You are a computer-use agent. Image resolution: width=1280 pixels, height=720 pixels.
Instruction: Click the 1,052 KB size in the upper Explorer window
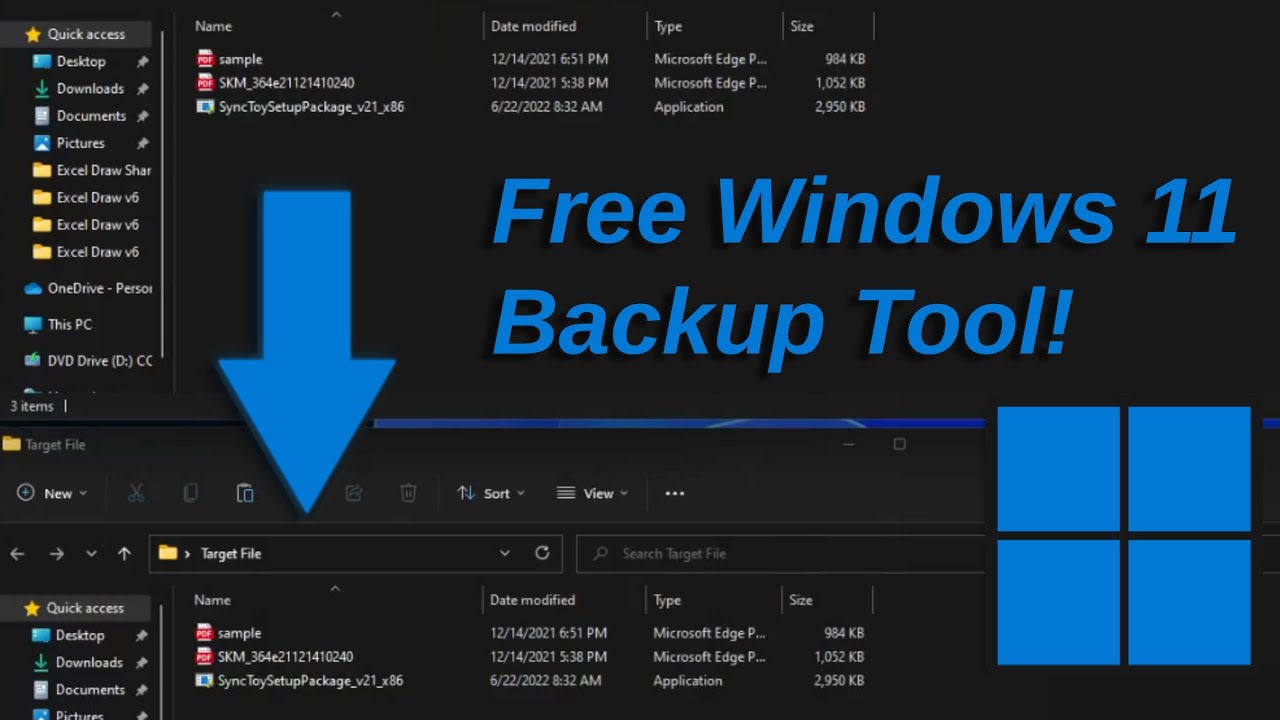coord(841,83)
